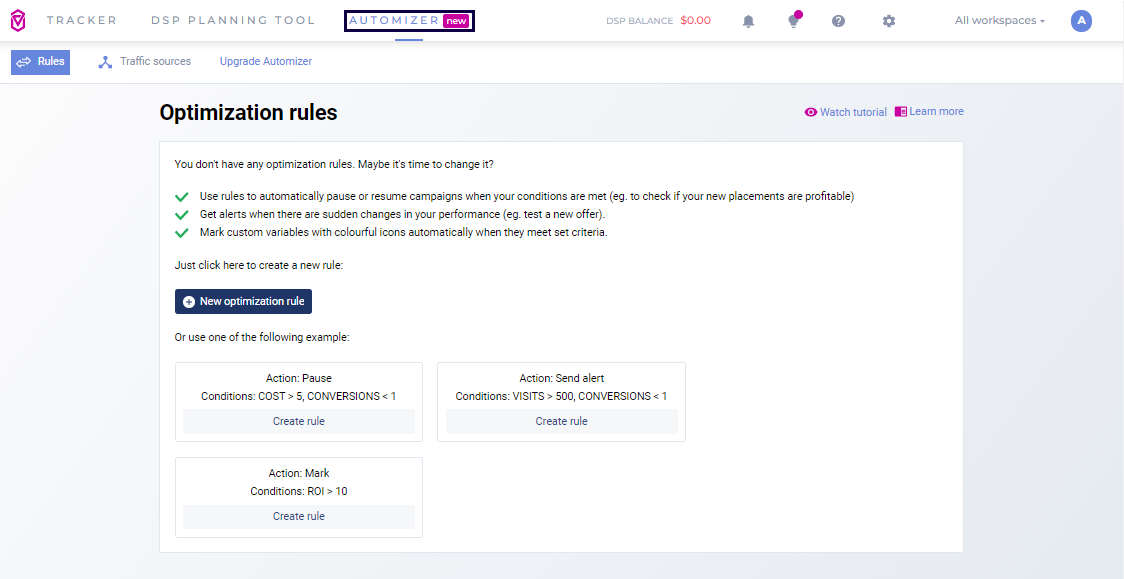Select the Automizer tab

point(409,20)
